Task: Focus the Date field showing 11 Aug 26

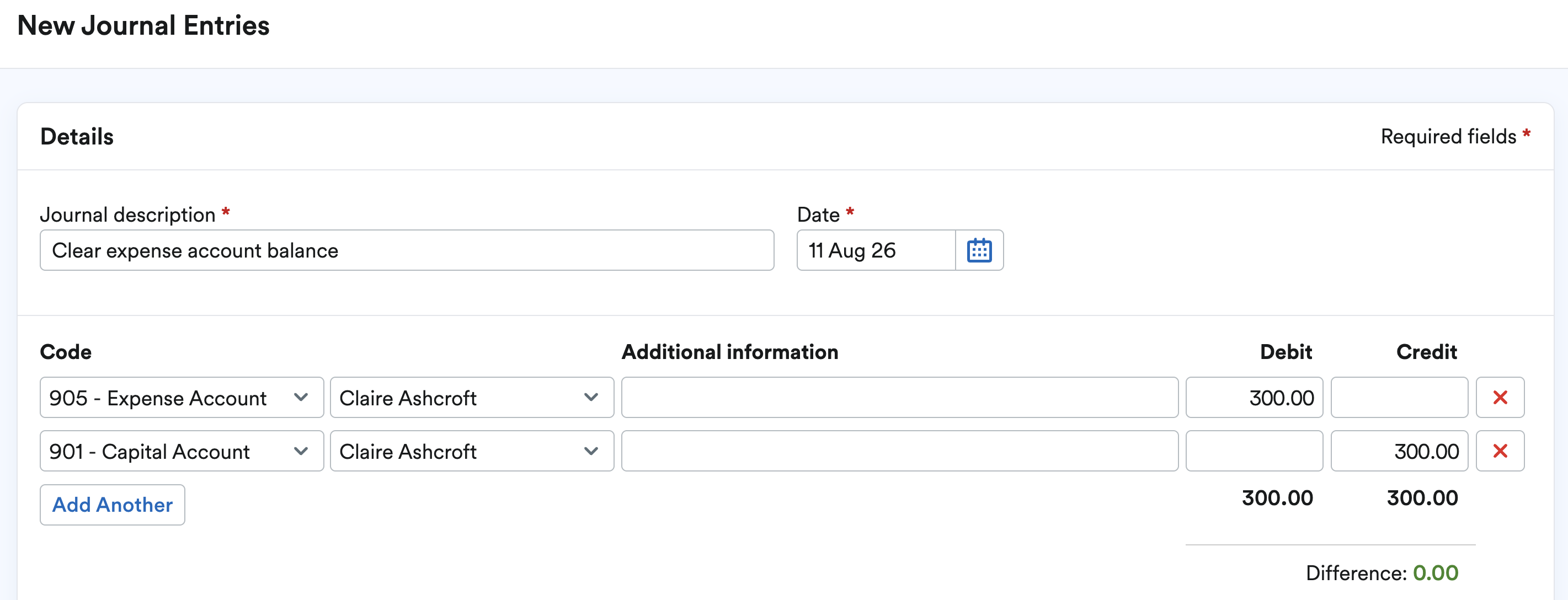Action: pos(876,250)
